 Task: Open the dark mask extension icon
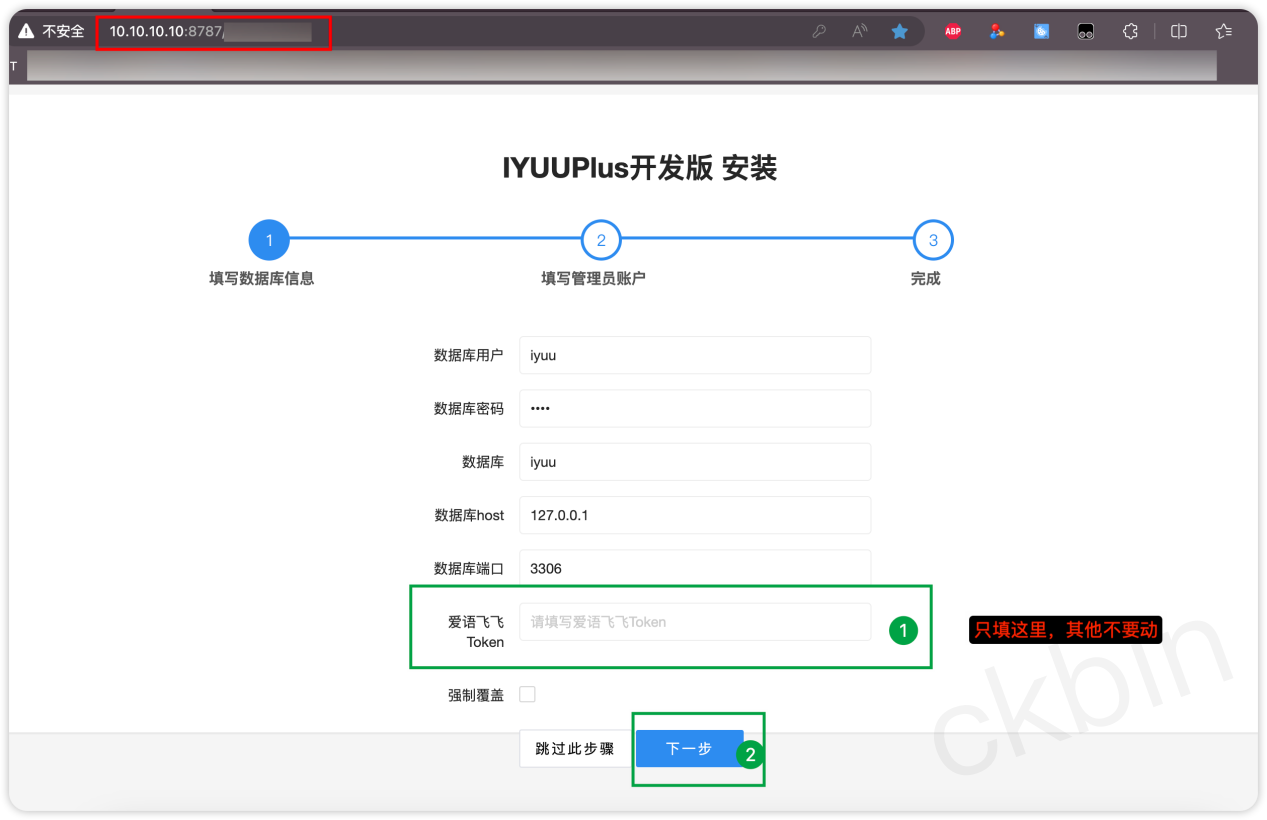point(1085,32)
